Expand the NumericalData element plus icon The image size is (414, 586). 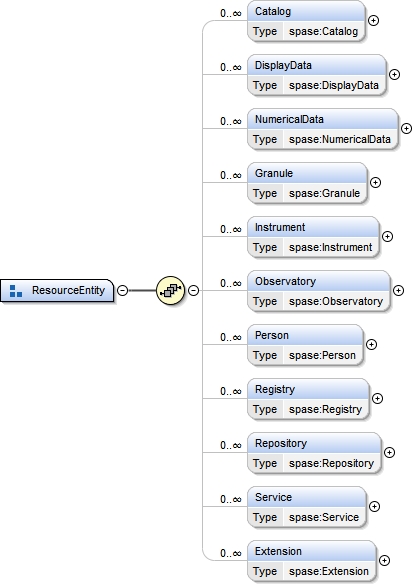407,129
